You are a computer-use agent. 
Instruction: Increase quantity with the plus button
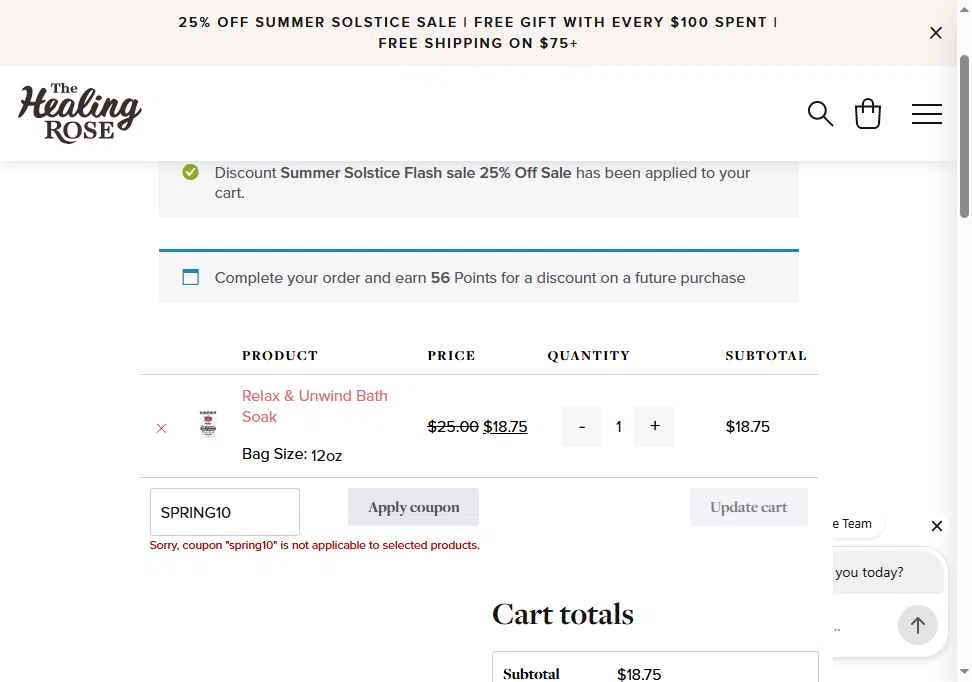(x=654, y=426)
